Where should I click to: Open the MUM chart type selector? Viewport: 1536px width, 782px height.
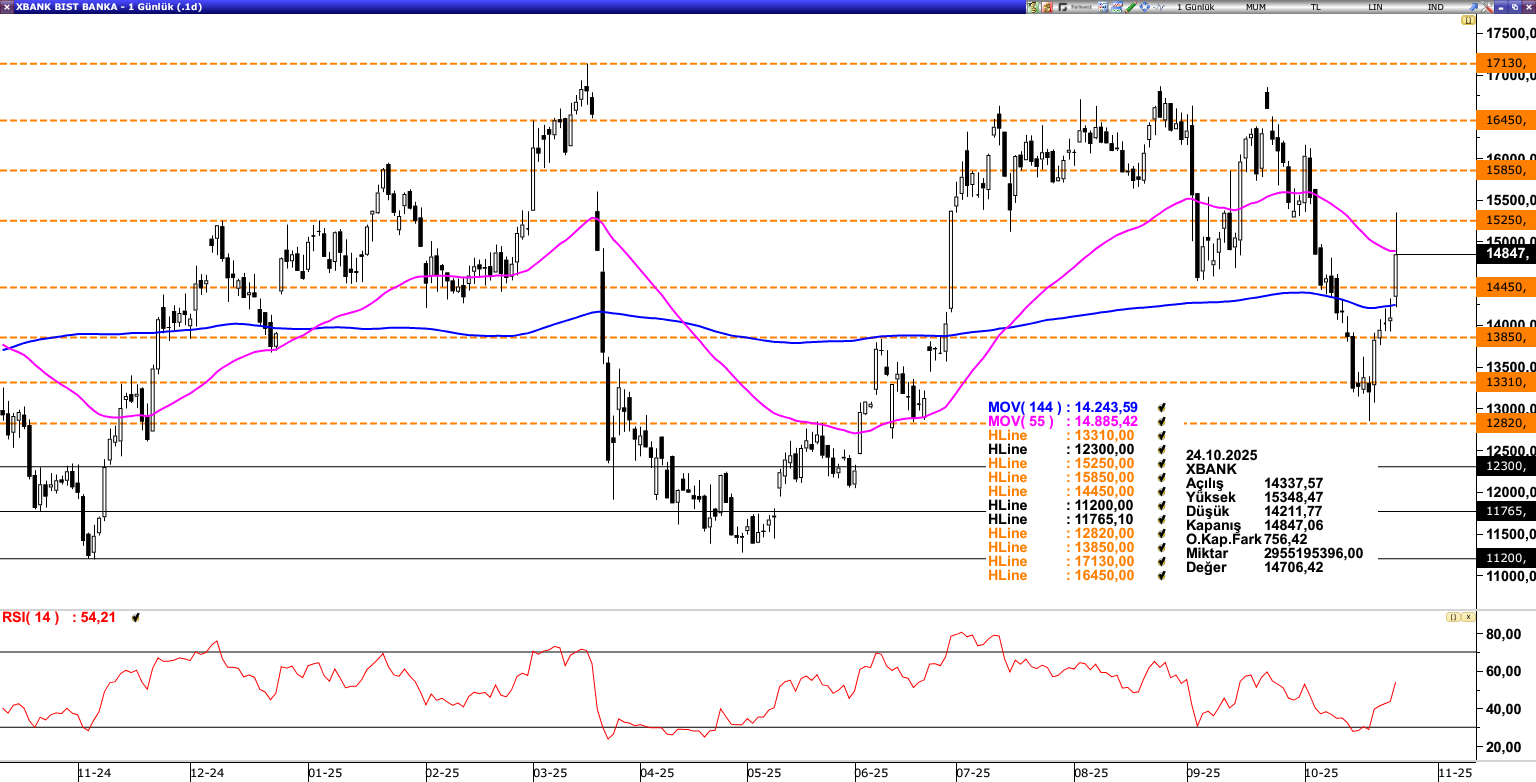[1256, 7]
